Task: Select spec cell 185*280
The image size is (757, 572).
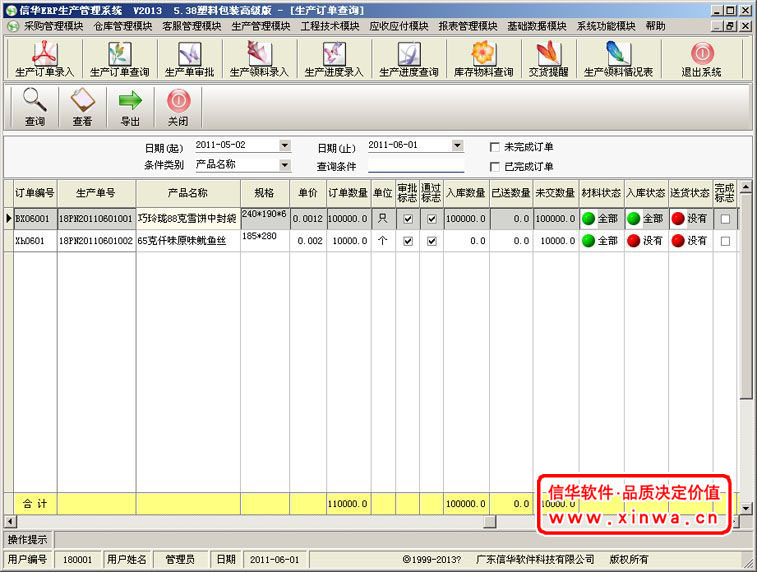Action: tap(265, 241)
